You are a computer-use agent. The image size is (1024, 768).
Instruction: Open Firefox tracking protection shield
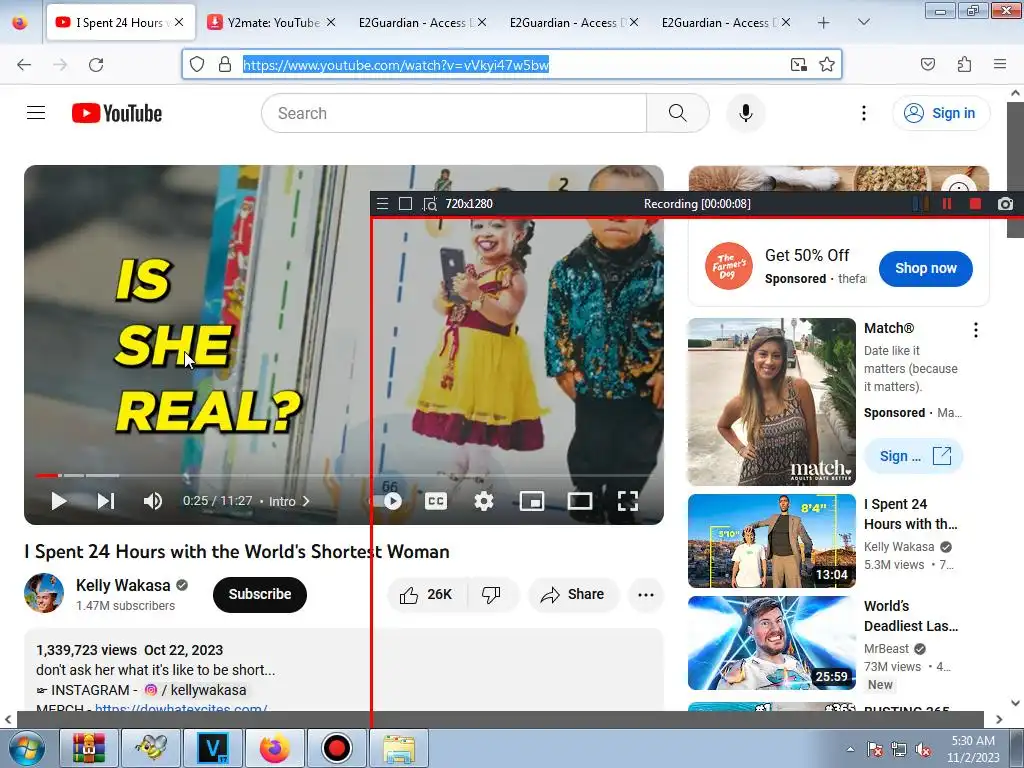(197, 64)
